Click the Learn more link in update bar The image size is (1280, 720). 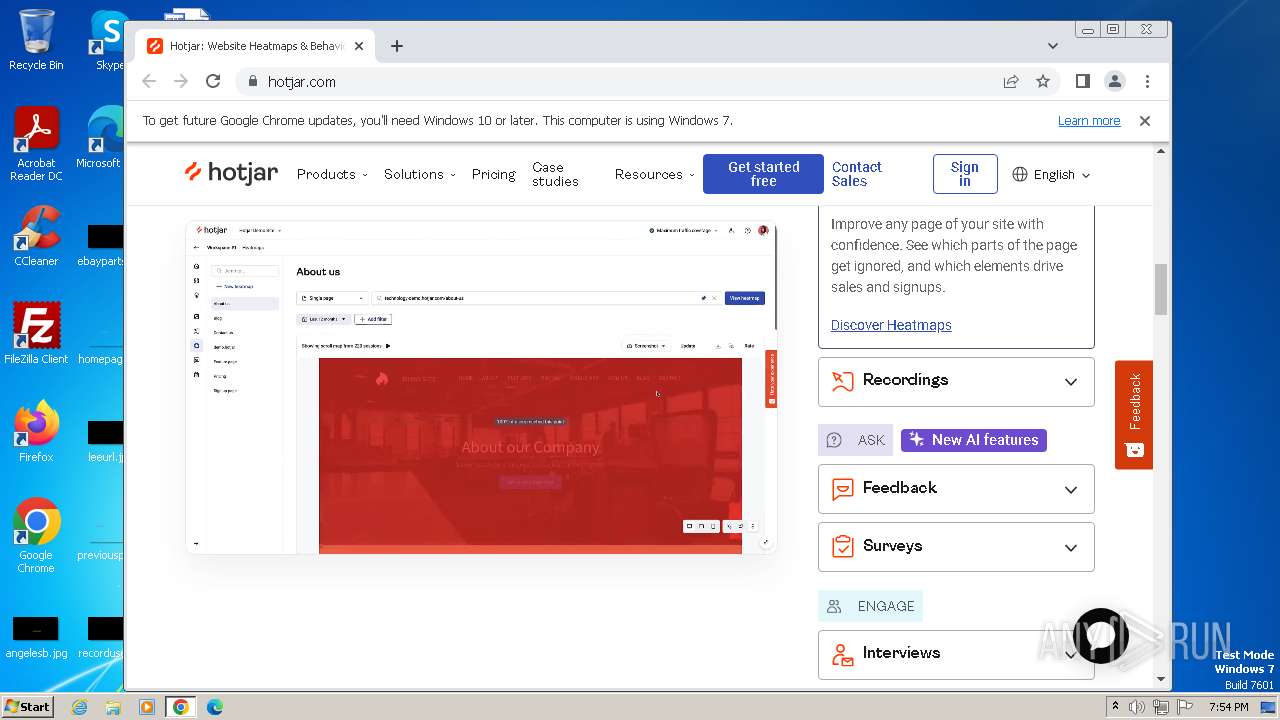point(1089,120)
